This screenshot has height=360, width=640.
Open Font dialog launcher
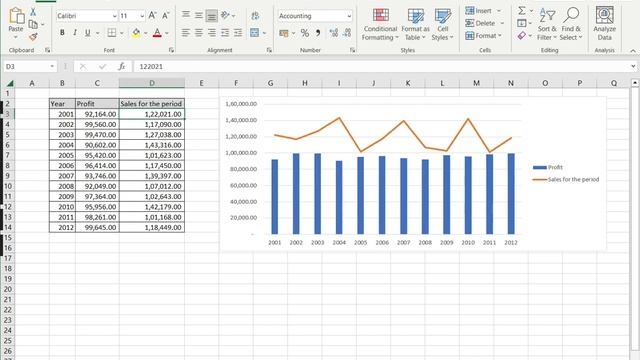[171, 50]
